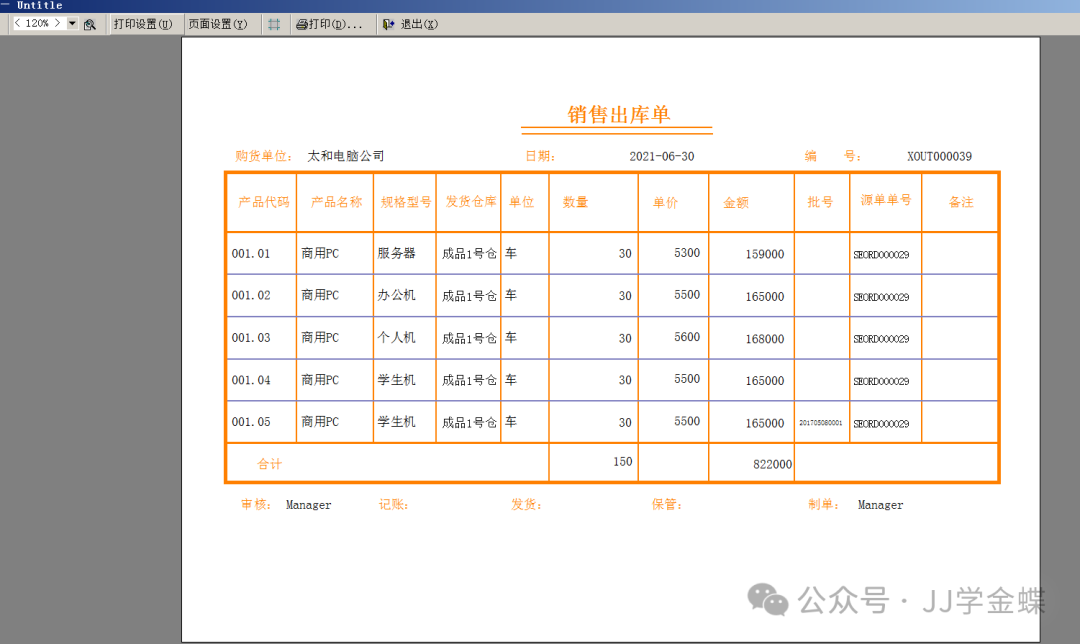Click the 销售出库单 report title
The height and width of the screenshot is (644, 1080).
point(618,115)
